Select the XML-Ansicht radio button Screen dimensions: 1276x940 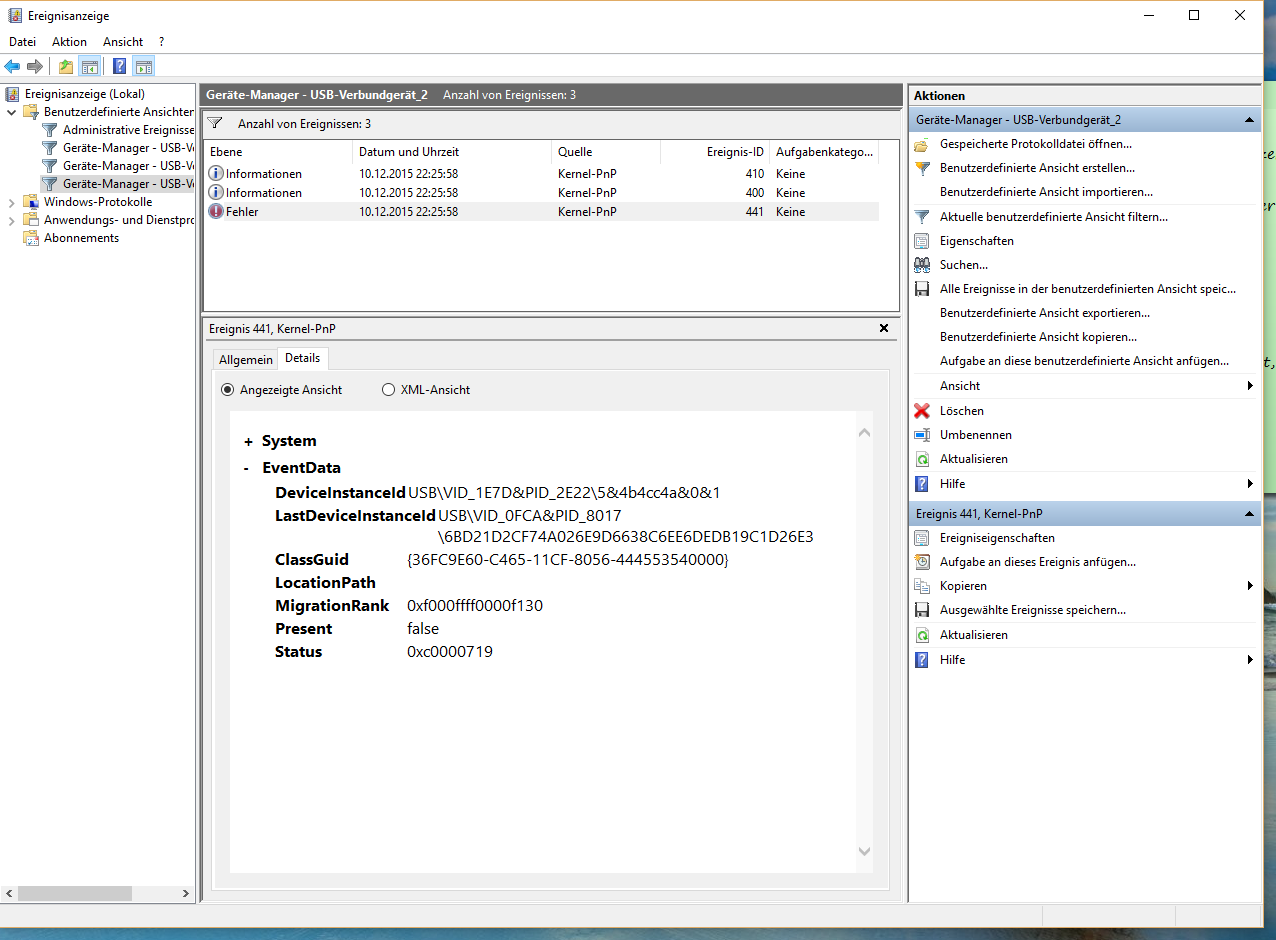(388, 390)
